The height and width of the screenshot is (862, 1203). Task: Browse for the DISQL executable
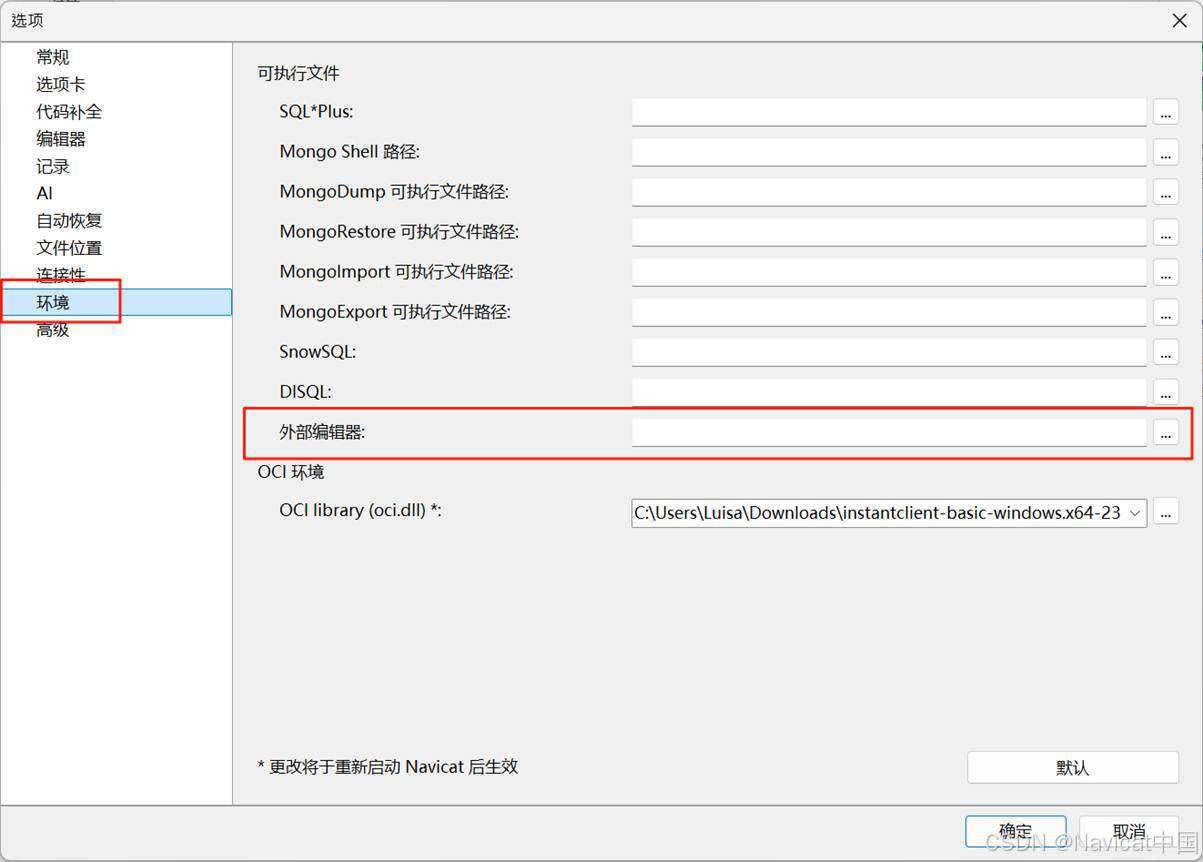[x=1166, y=392]
